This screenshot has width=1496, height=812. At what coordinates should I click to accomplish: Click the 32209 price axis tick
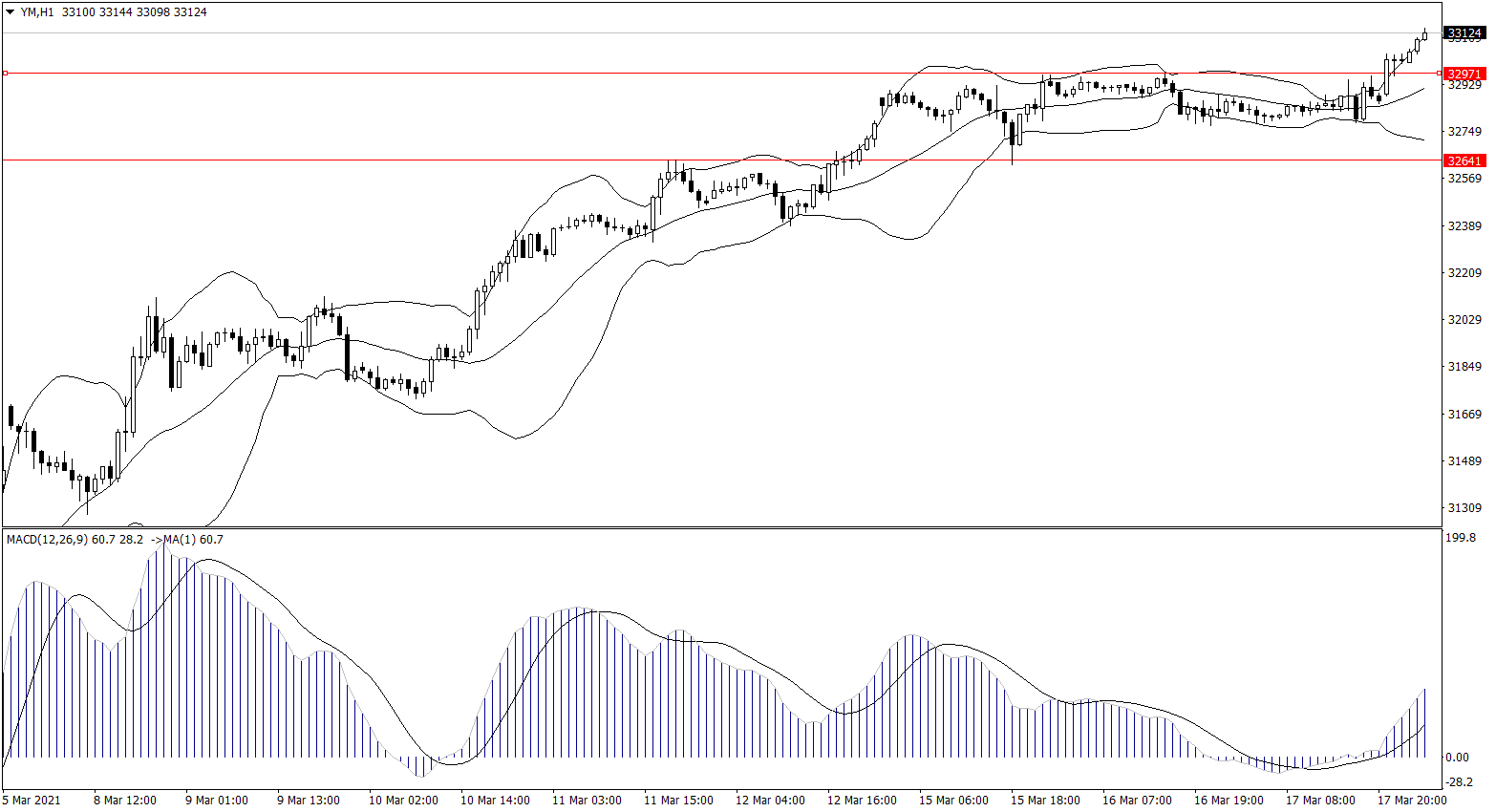[1464, 273]
